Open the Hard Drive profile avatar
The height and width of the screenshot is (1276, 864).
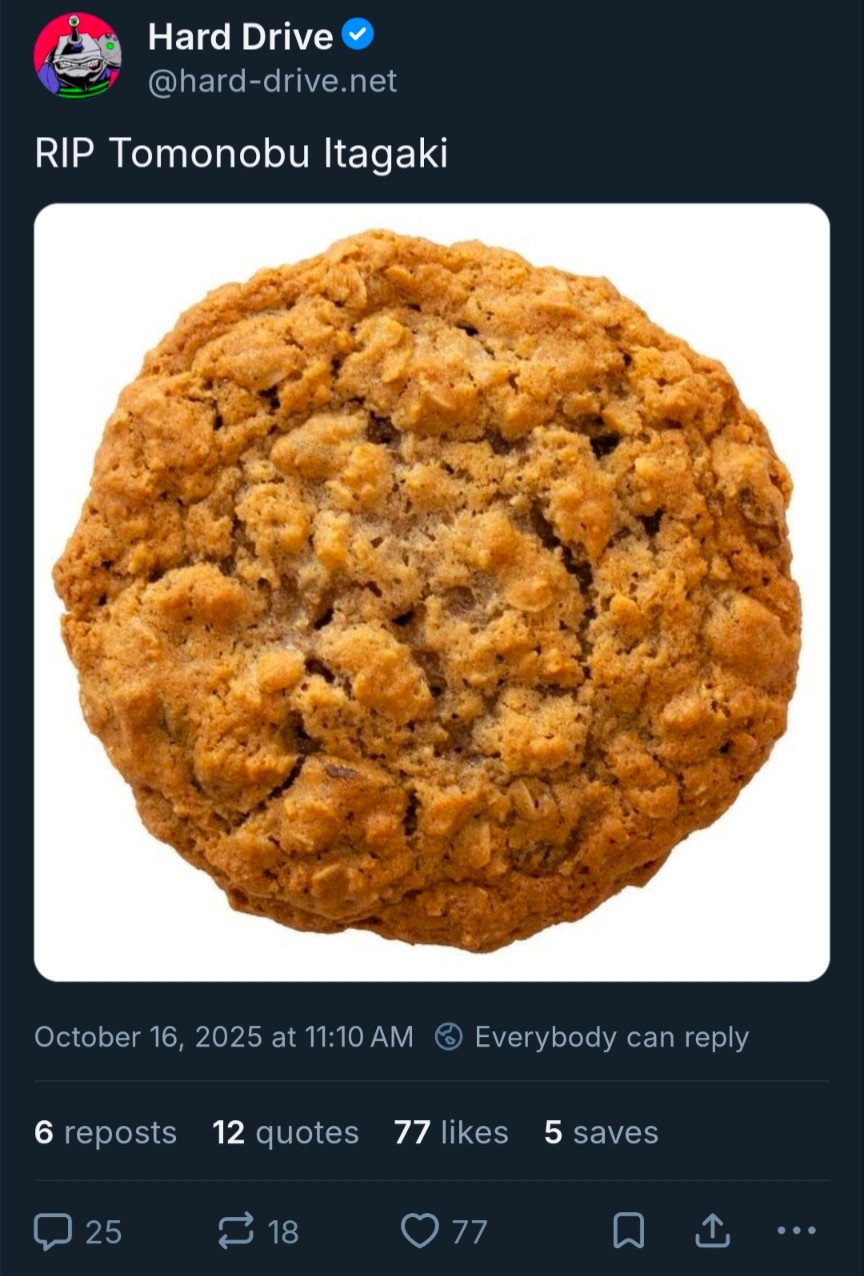[78, 55]
